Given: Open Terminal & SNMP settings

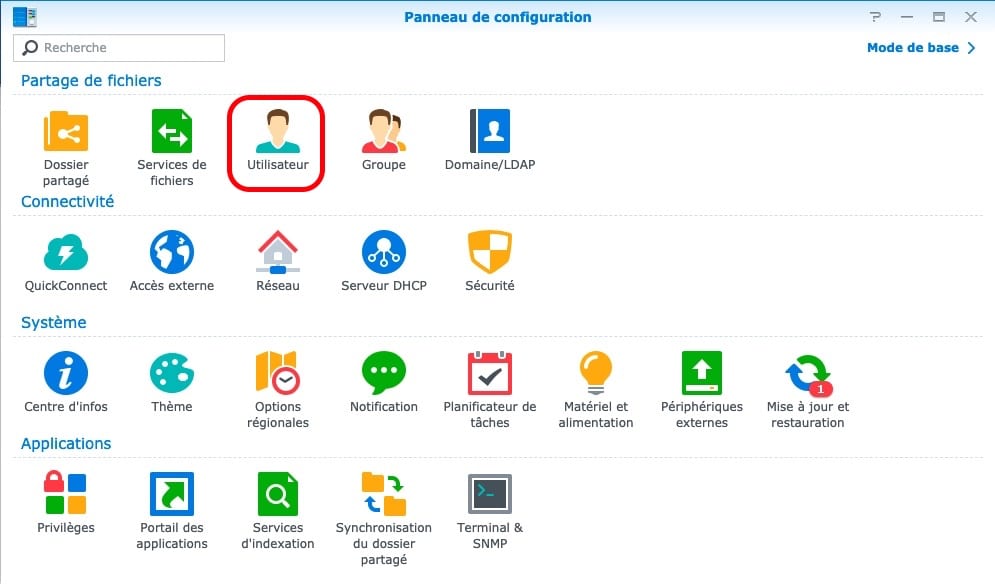Looking at the screenshot, I should [489, 495].
